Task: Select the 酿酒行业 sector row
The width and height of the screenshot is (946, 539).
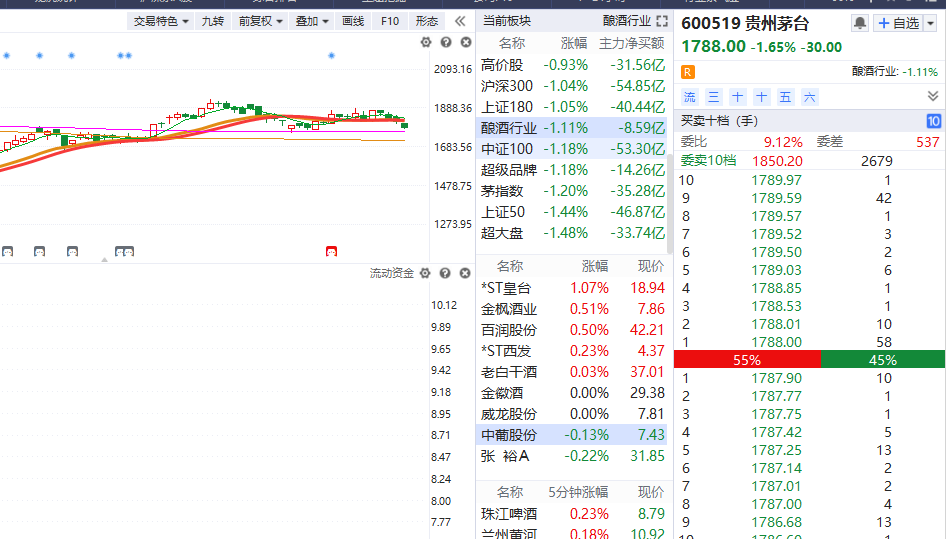Action: point(572,128)
